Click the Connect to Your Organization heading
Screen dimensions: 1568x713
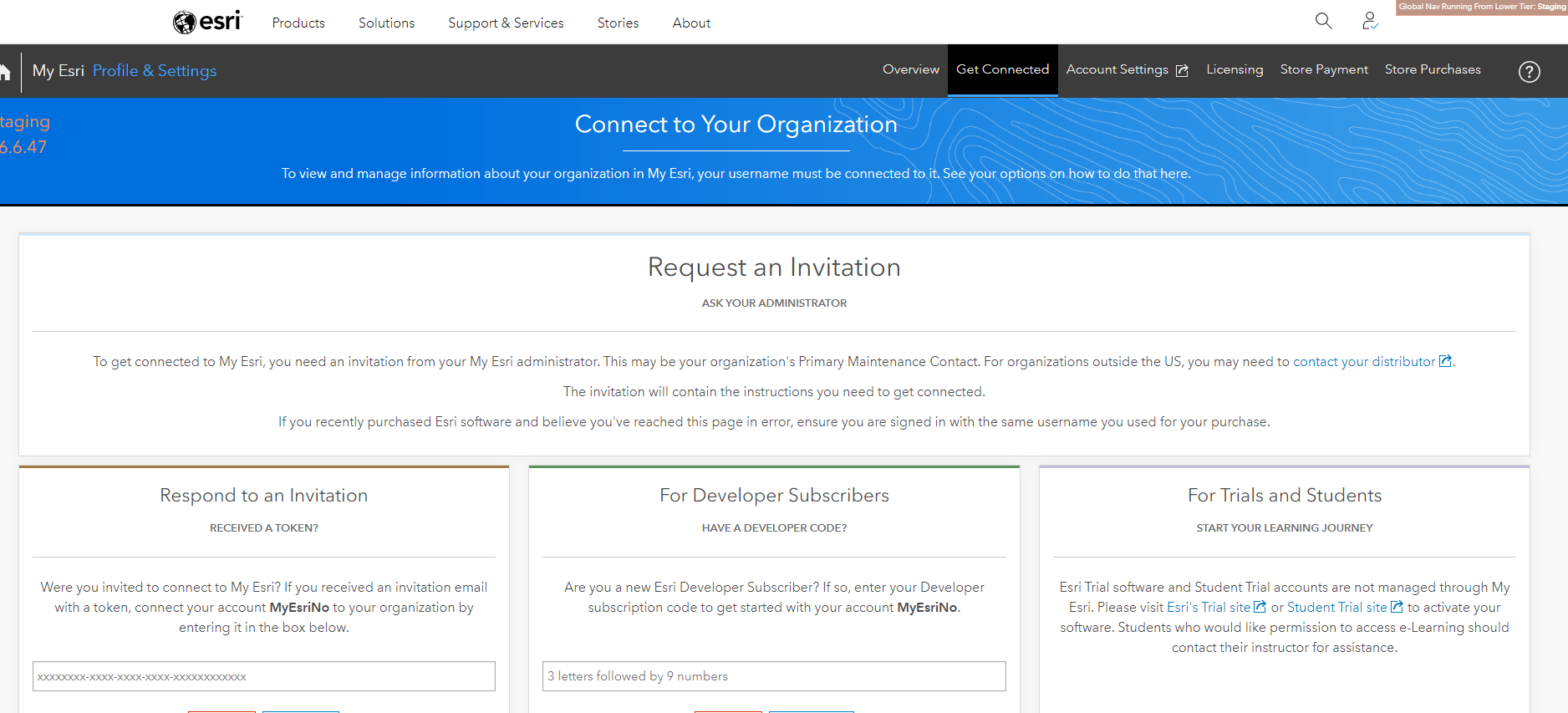coord(736,125)
